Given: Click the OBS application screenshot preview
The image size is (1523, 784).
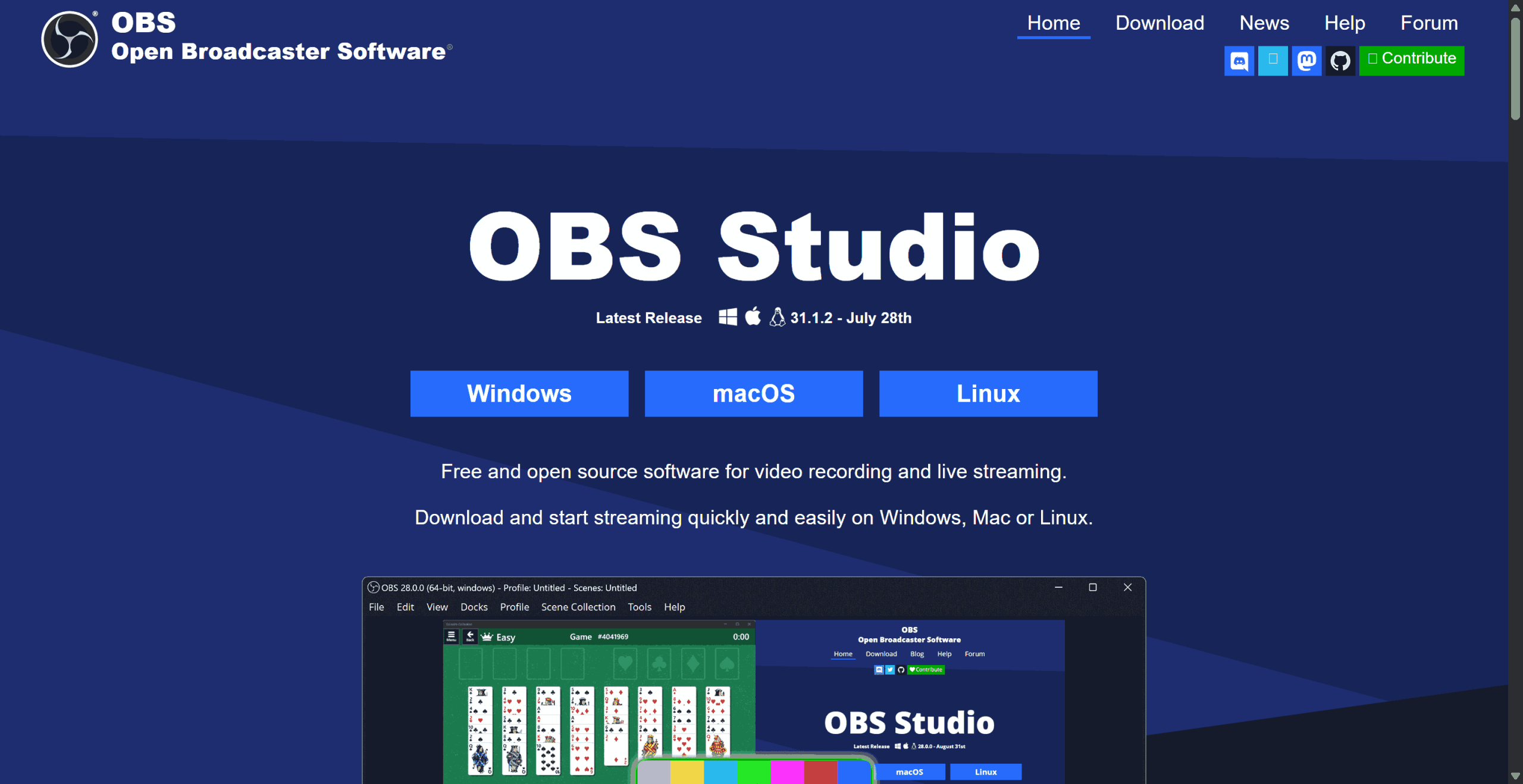Looking at the screenshot, I should tap(754, 680).
